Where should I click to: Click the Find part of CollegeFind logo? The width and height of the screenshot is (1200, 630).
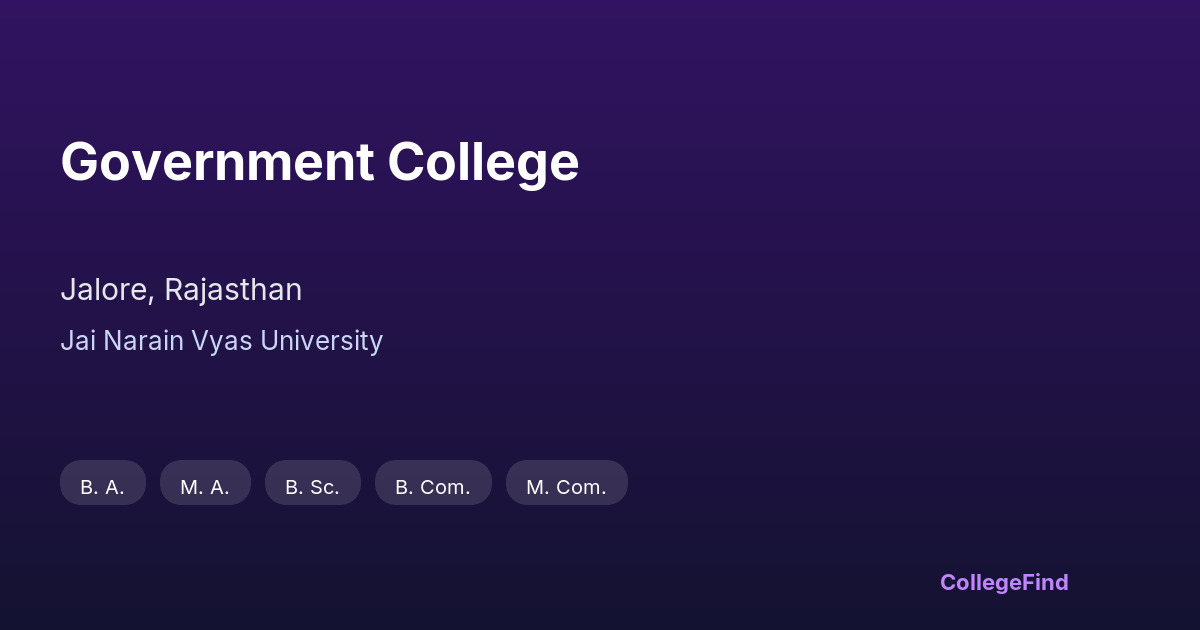coord(1045,582)
